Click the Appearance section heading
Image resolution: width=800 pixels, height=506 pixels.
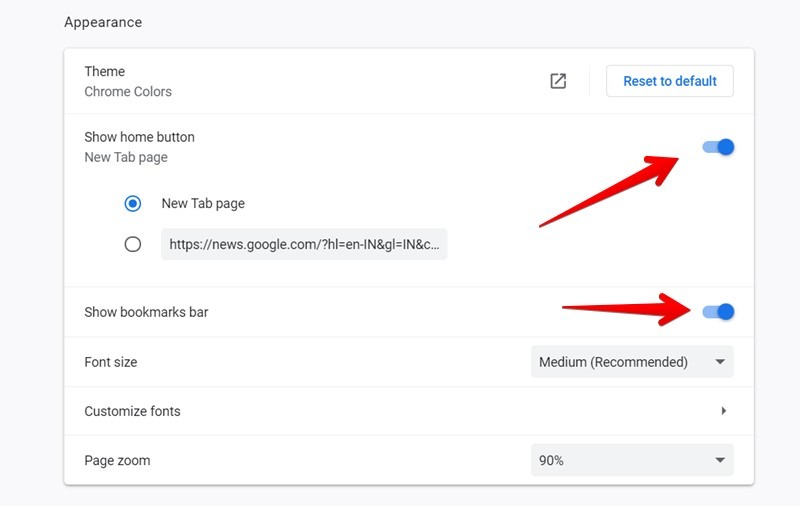(103, 22)
